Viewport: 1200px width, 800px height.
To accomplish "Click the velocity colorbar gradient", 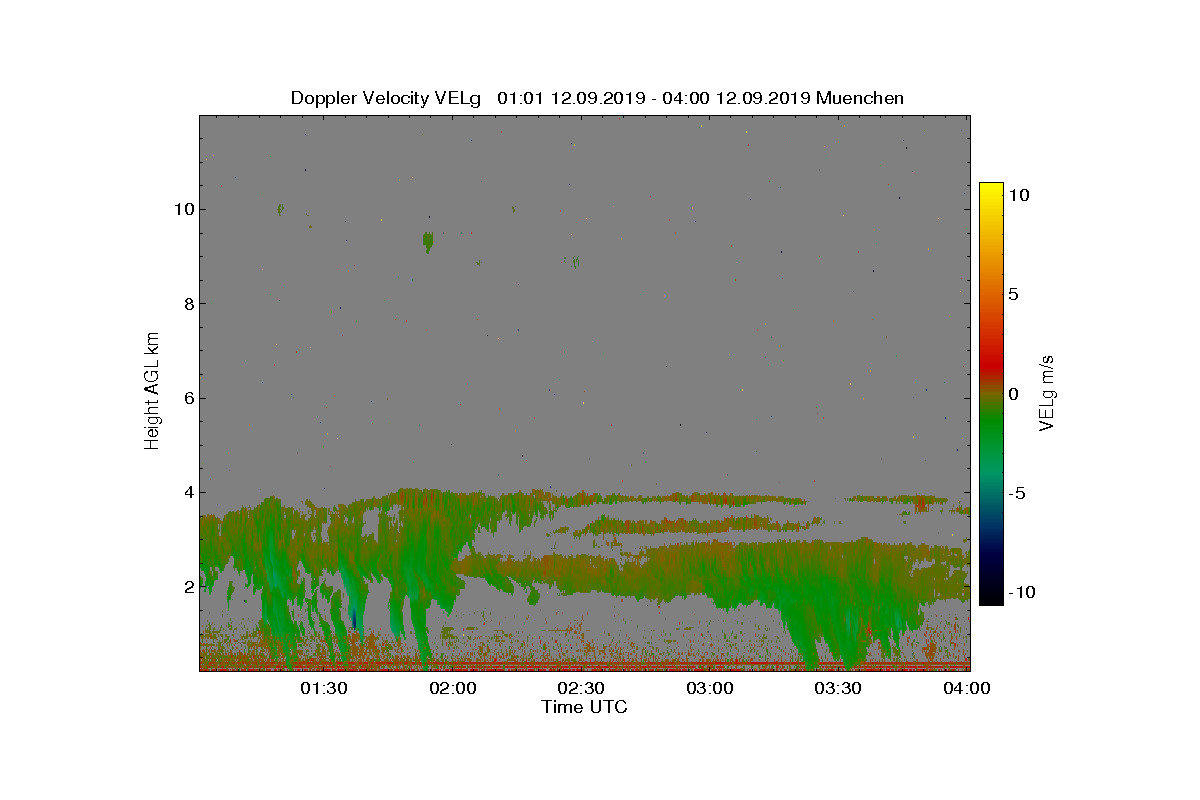I will pyautogui.click(x=991, y=394).
